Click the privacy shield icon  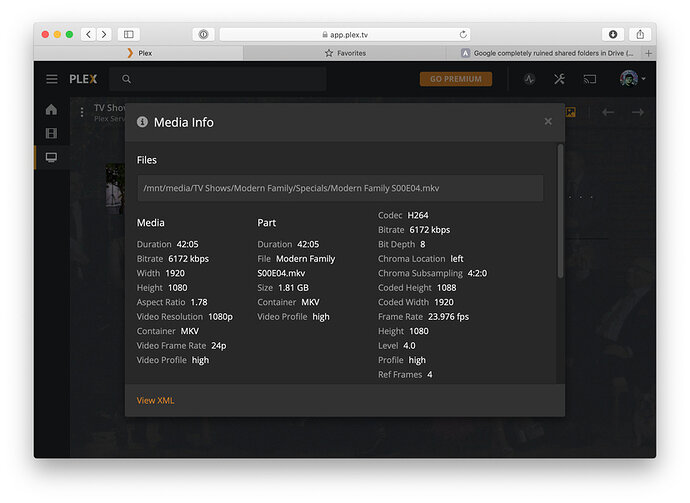[203, 34]
